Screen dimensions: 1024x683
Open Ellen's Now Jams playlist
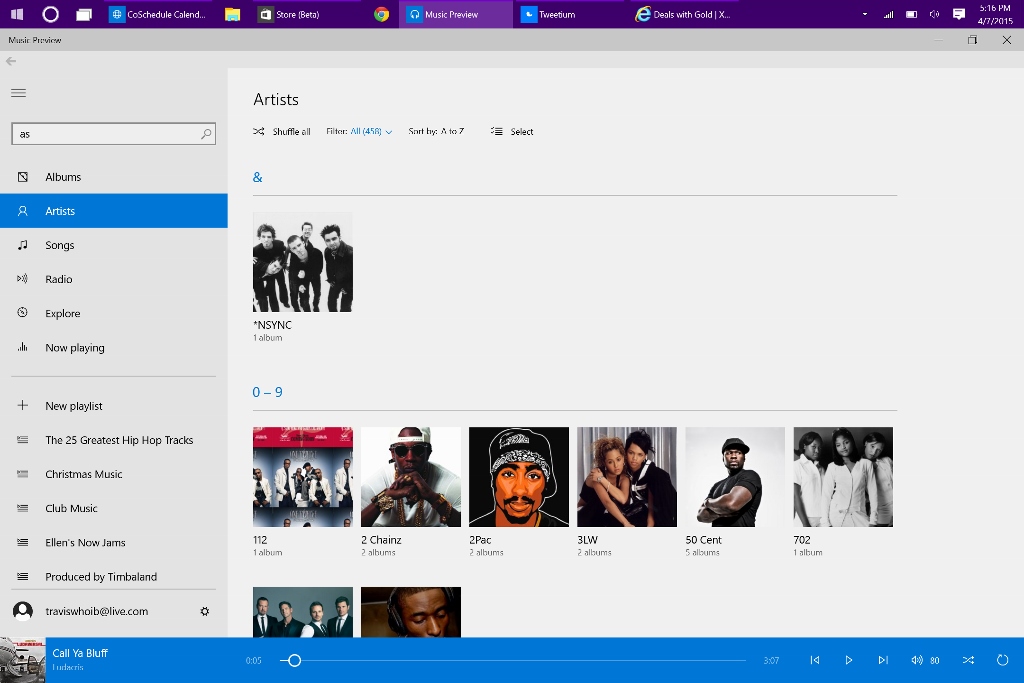coord(114,543)
